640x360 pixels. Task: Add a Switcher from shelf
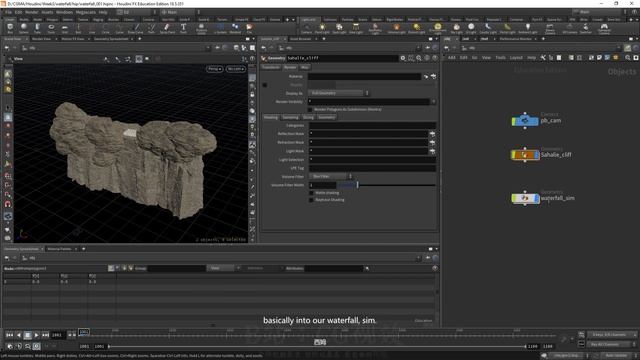click(x=586, y=28)
